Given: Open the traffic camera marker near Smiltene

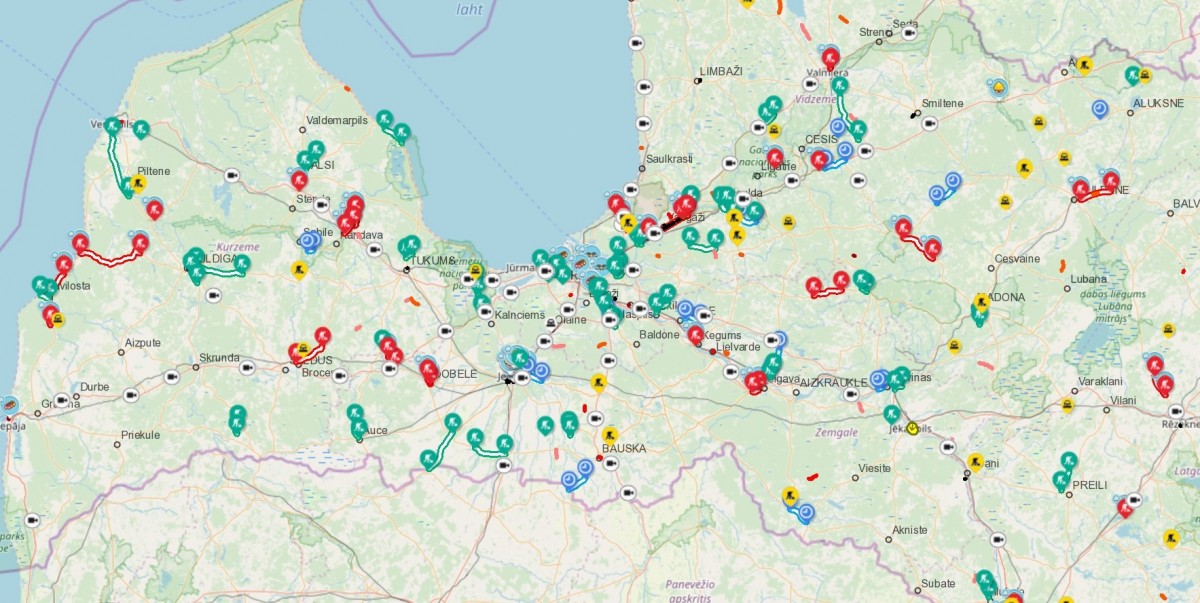Looking at the screenshot, I should click(929, 123).
